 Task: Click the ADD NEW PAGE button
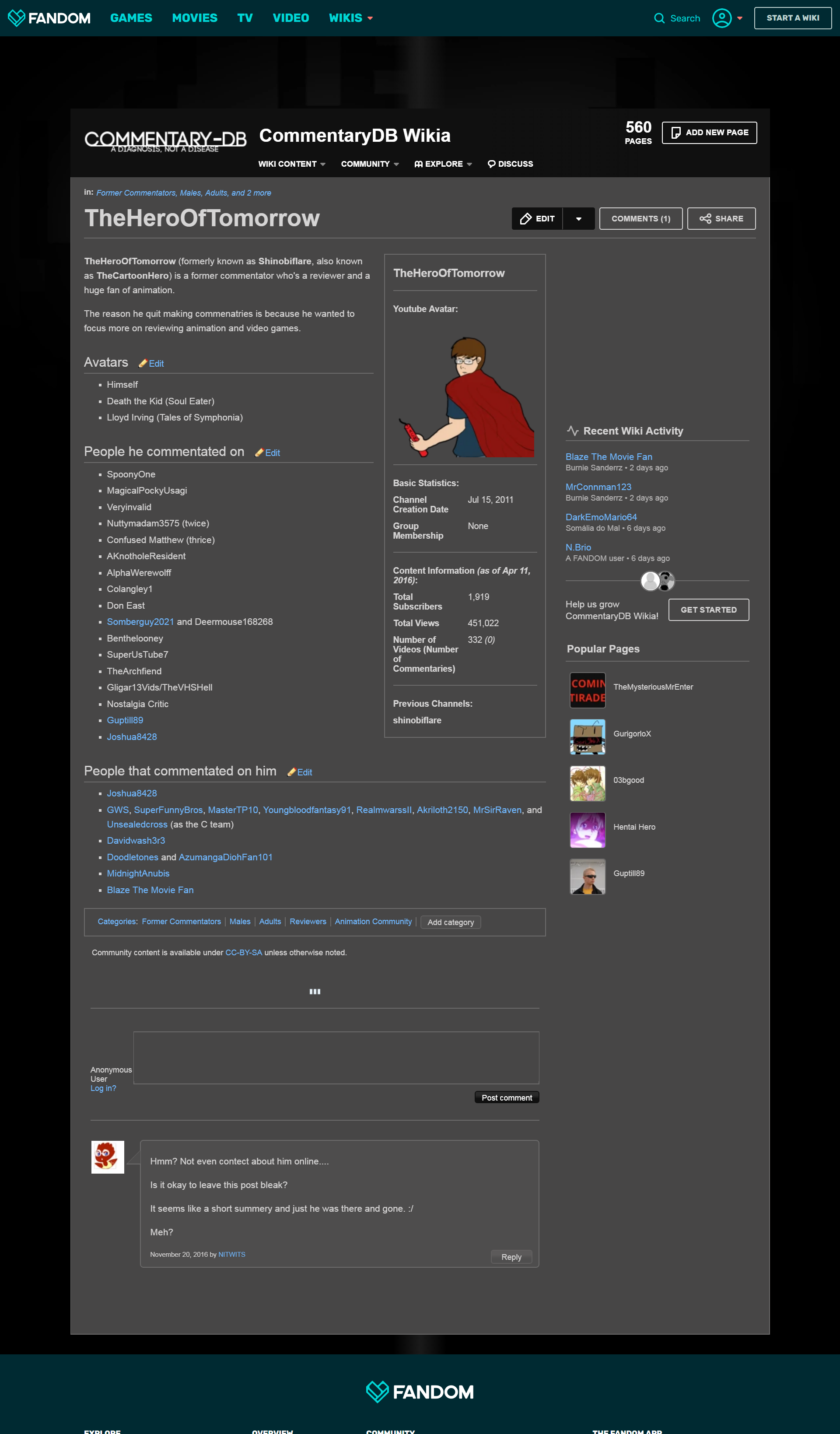pyautogui.click(x=709, y=133)
